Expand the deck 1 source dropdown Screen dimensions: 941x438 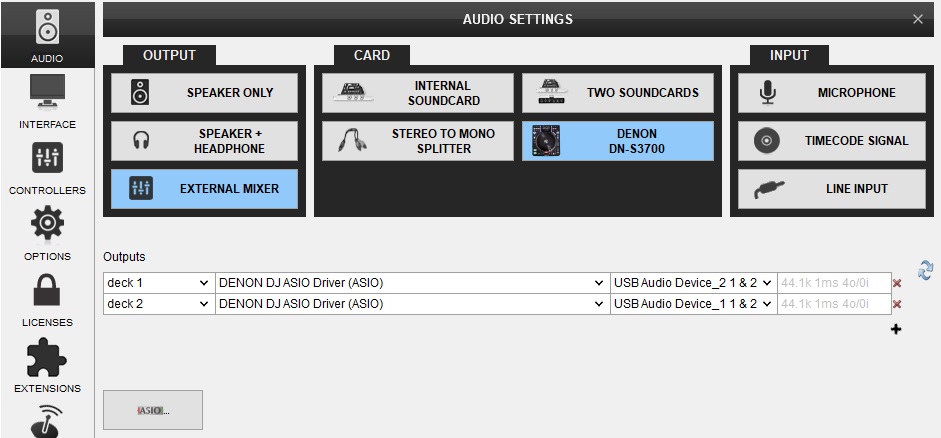159,283
